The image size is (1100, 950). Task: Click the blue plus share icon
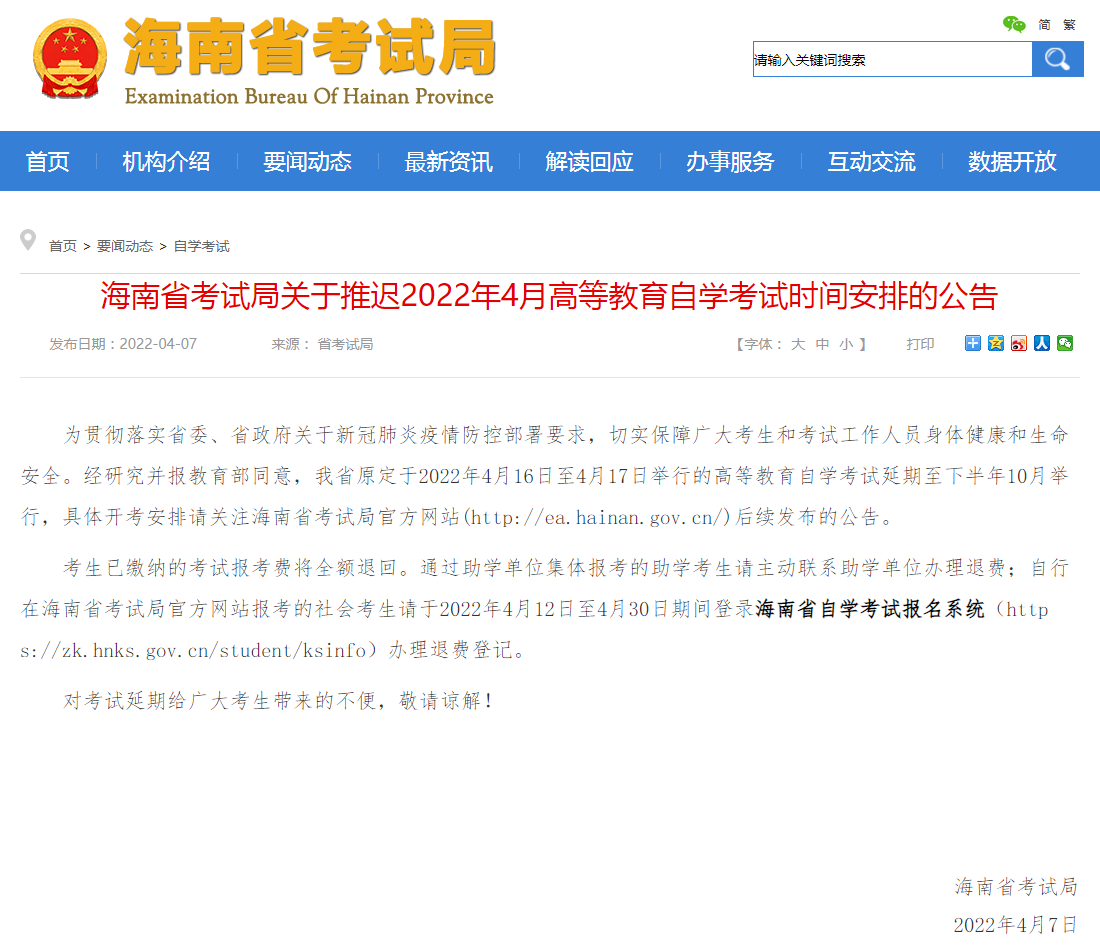972,344
